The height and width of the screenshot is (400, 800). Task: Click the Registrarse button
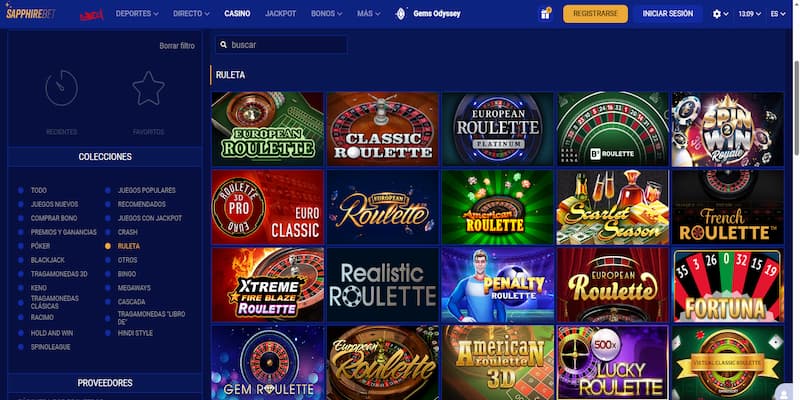point(595,14)
